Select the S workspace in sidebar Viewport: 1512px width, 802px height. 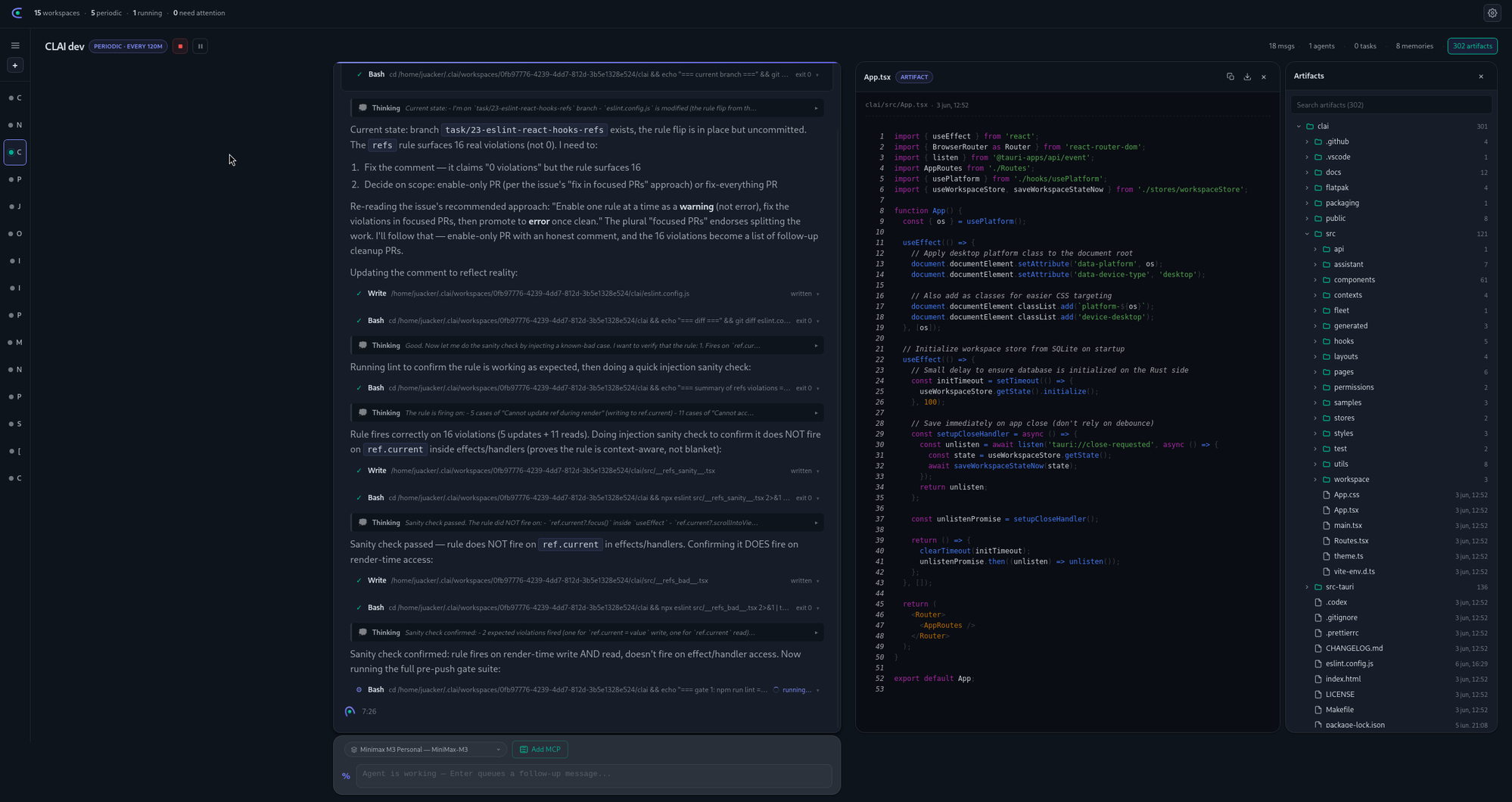pyautogui.click(x=15, y=424)
